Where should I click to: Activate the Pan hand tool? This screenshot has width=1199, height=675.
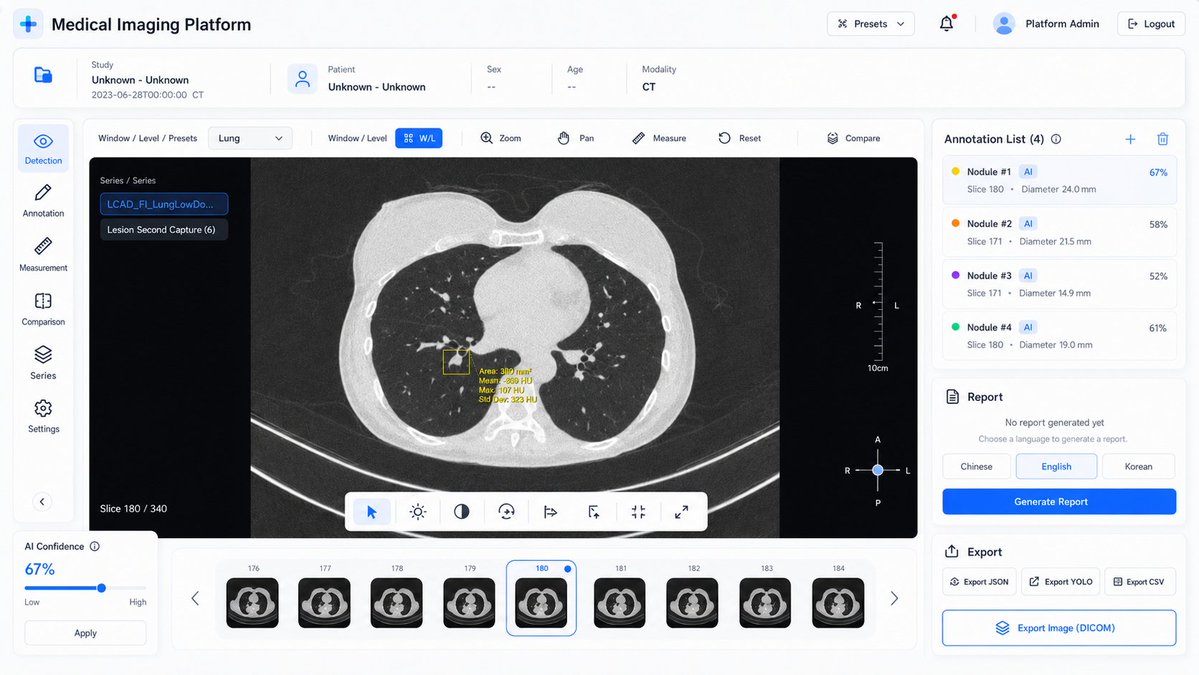point(576,138)
